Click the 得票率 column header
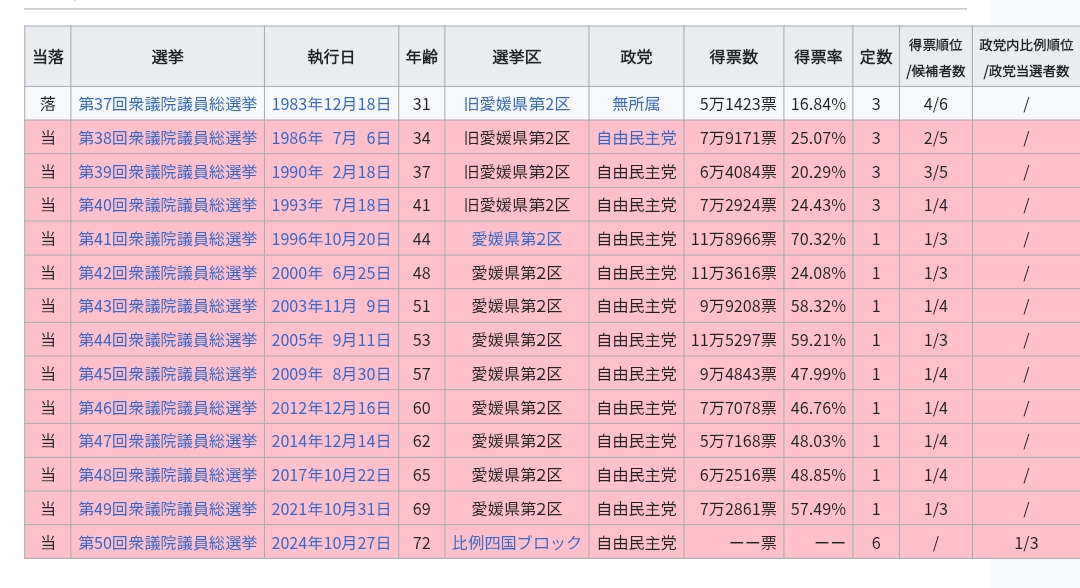 pyautogui.click(x=818, y=57)
